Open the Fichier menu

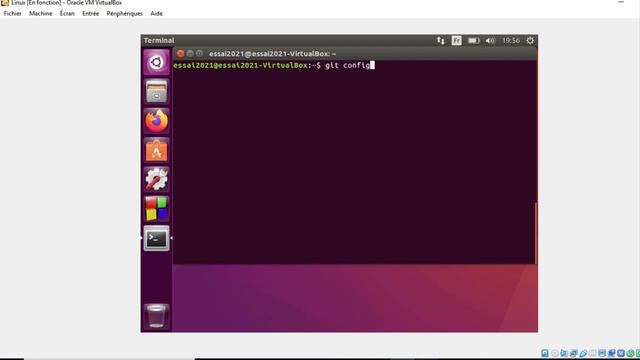pyautogui.click(x=13, y=13)
